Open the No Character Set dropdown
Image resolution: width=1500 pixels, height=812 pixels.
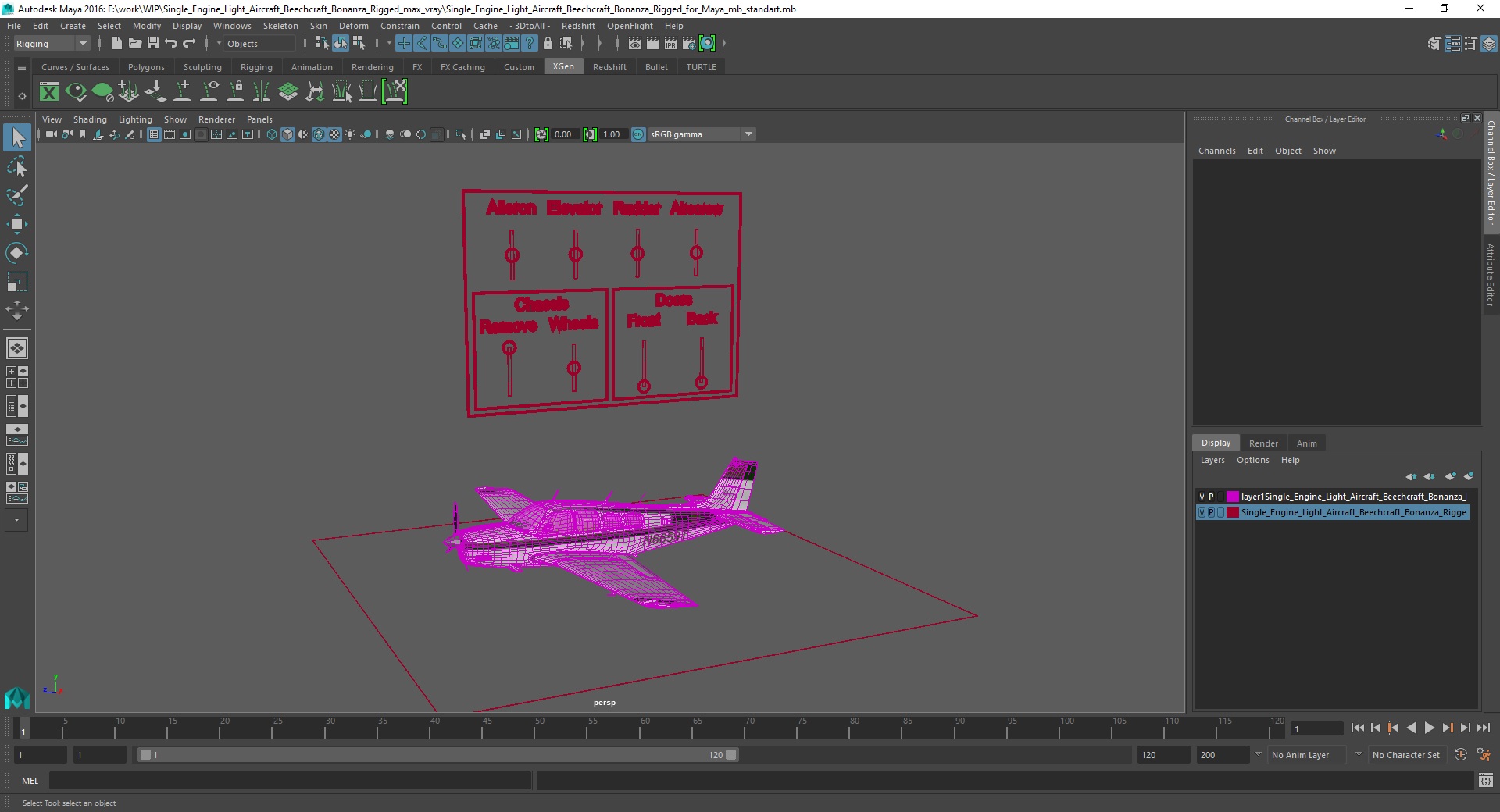(1406, 755)
